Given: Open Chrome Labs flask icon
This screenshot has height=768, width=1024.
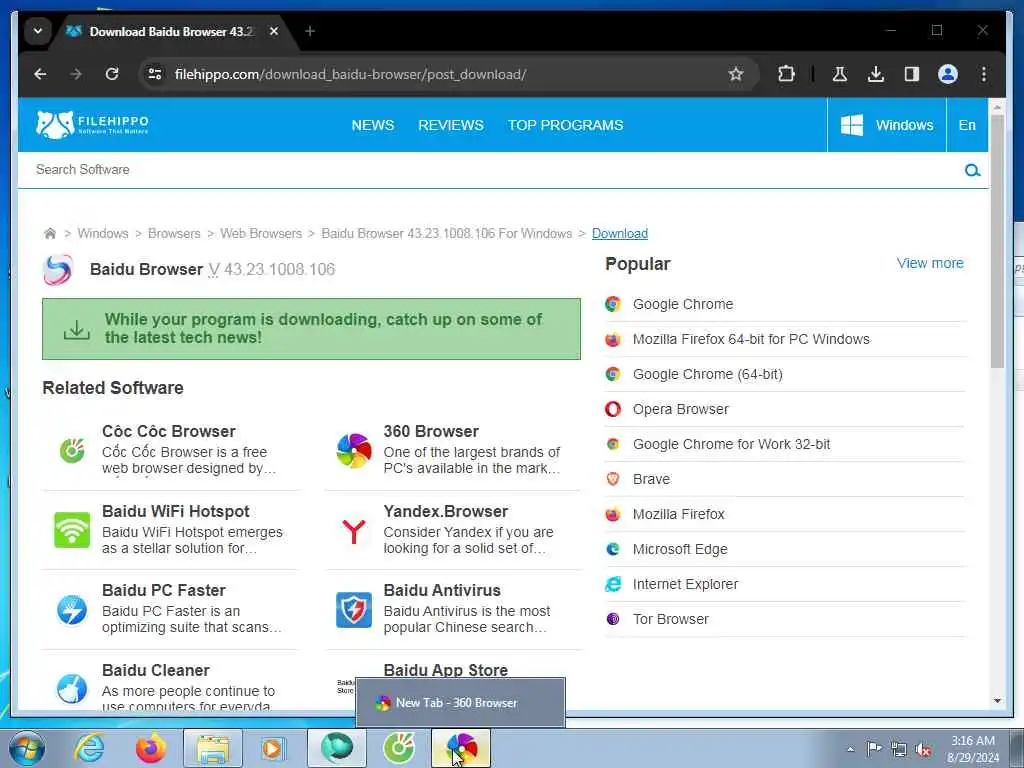Looking at the screenshot, I should click(840, 74).
